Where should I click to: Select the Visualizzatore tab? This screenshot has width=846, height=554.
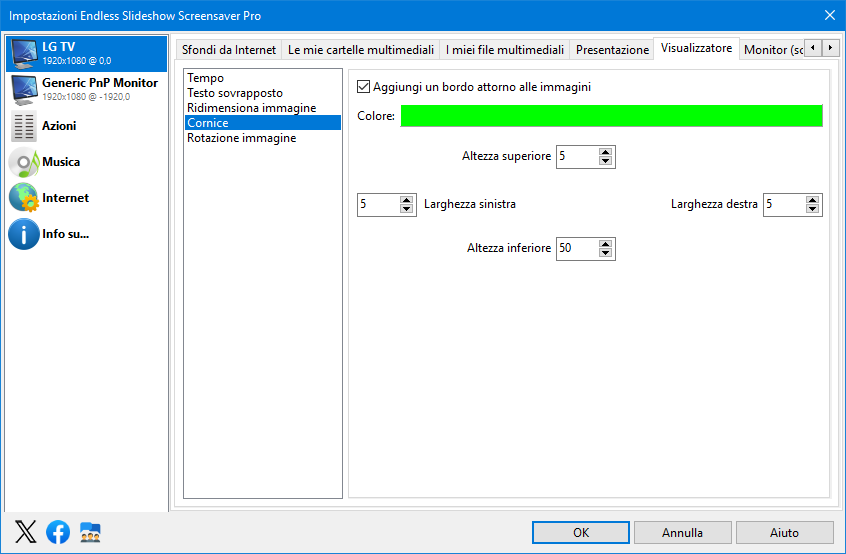[697, 48]
